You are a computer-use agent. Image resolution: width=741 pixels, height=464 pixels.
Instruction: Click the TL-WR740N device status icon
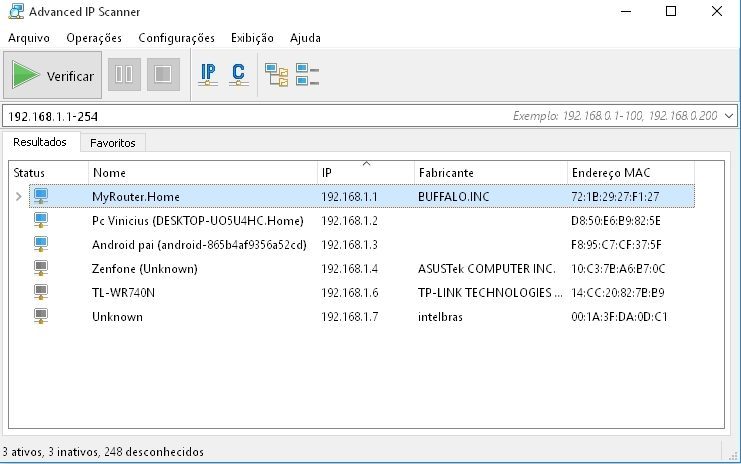[41, 292]
